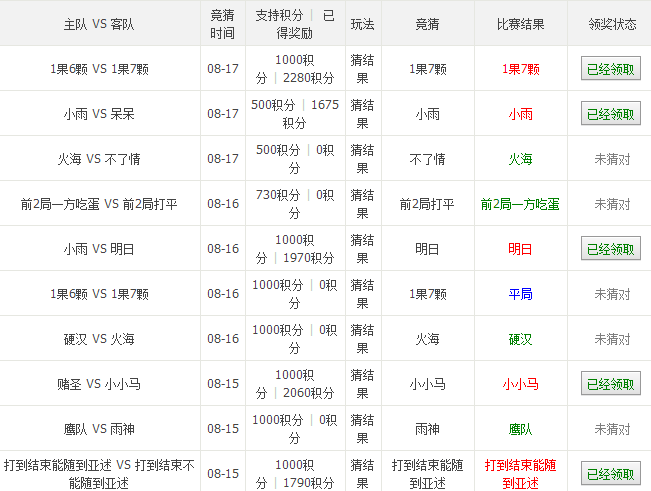Click the 比赛结果 column header
The image size is (651, 491).
pyautogui.click(x=520, y=23)
